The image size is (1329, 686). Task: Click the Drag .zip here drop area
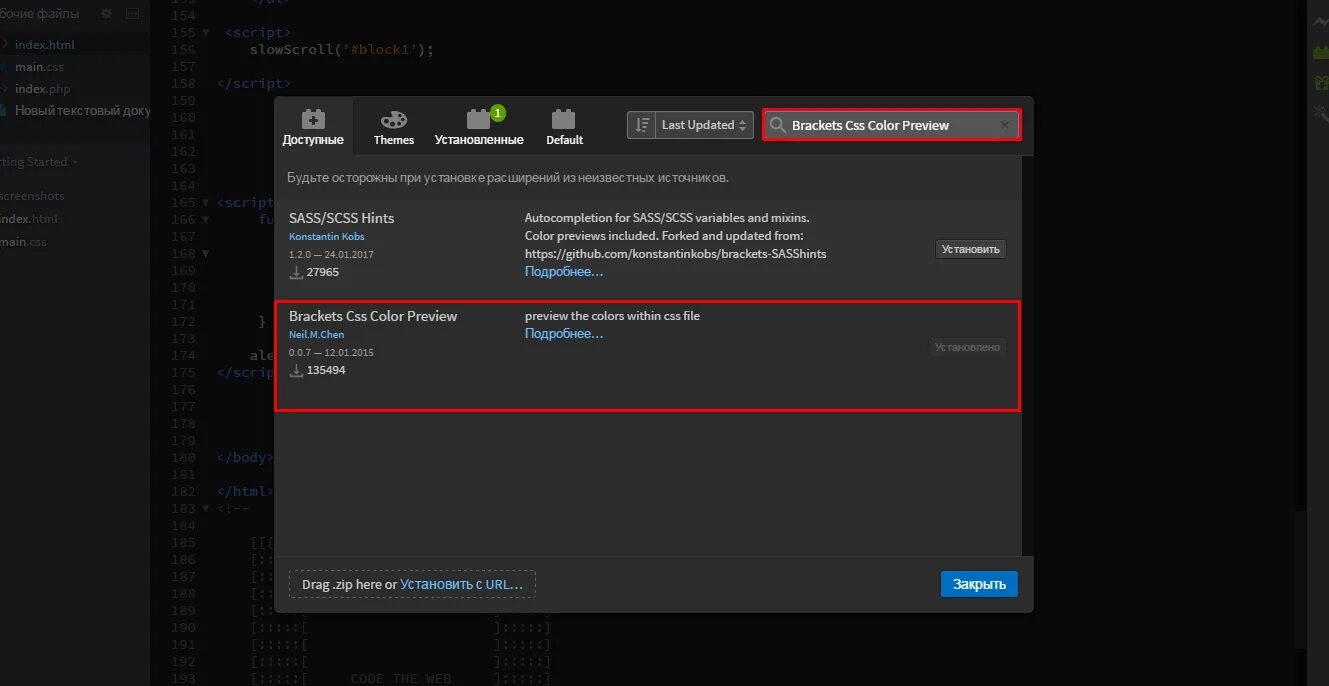pos(412,584)
